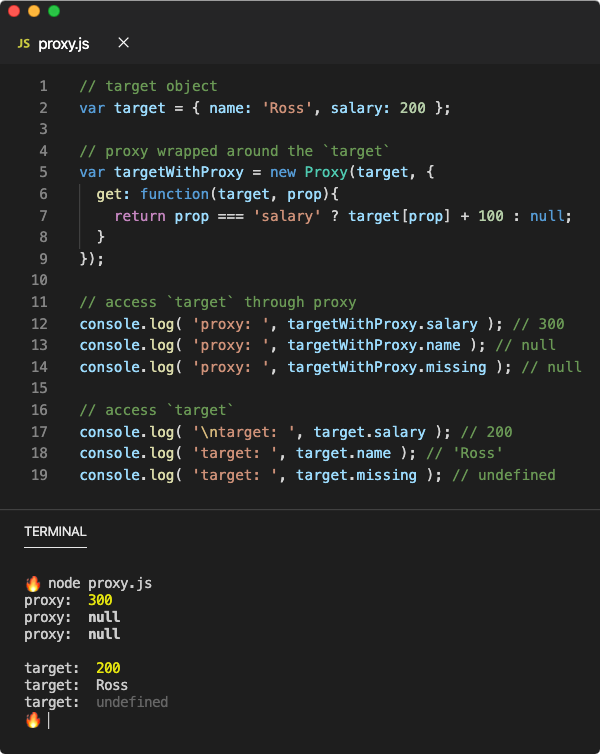The image size is (600, 754).
Task: Click 'targetWithProxy.salary' on line 12
Action: pyautogui.click(x=383, y=324)
